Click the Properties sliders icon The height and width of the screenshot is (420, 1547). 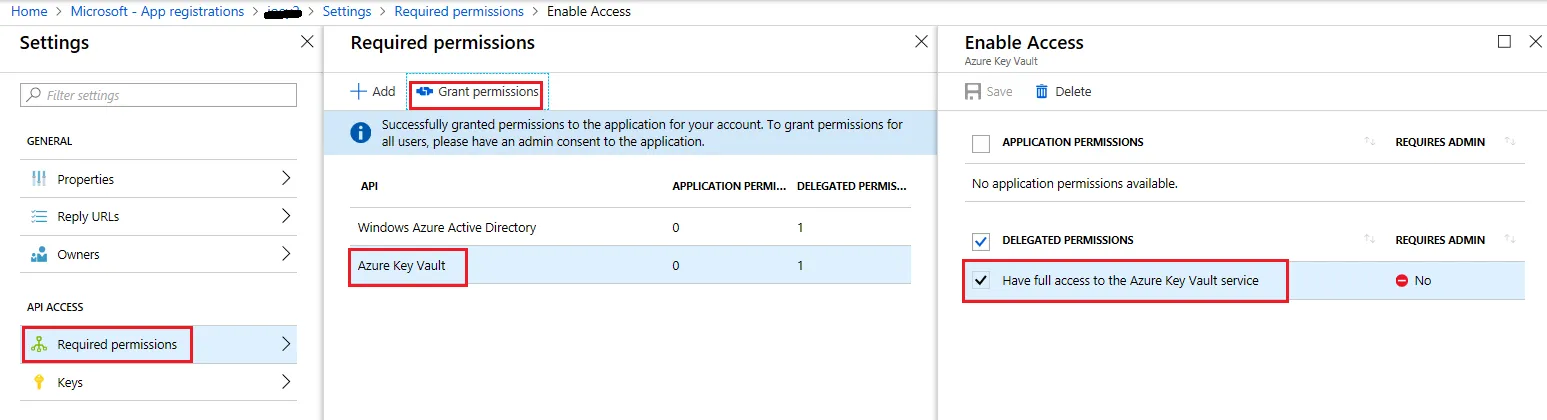tap(40, 179)
